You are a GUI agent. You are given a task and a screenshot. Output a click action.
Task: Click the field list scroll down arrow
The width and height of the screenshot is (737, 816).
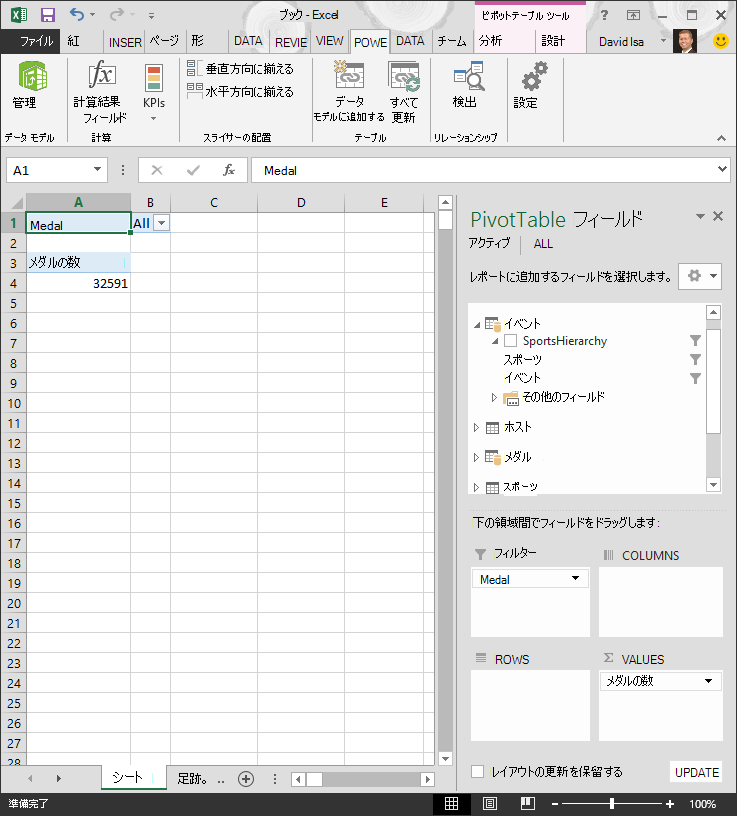pos(713,484)
